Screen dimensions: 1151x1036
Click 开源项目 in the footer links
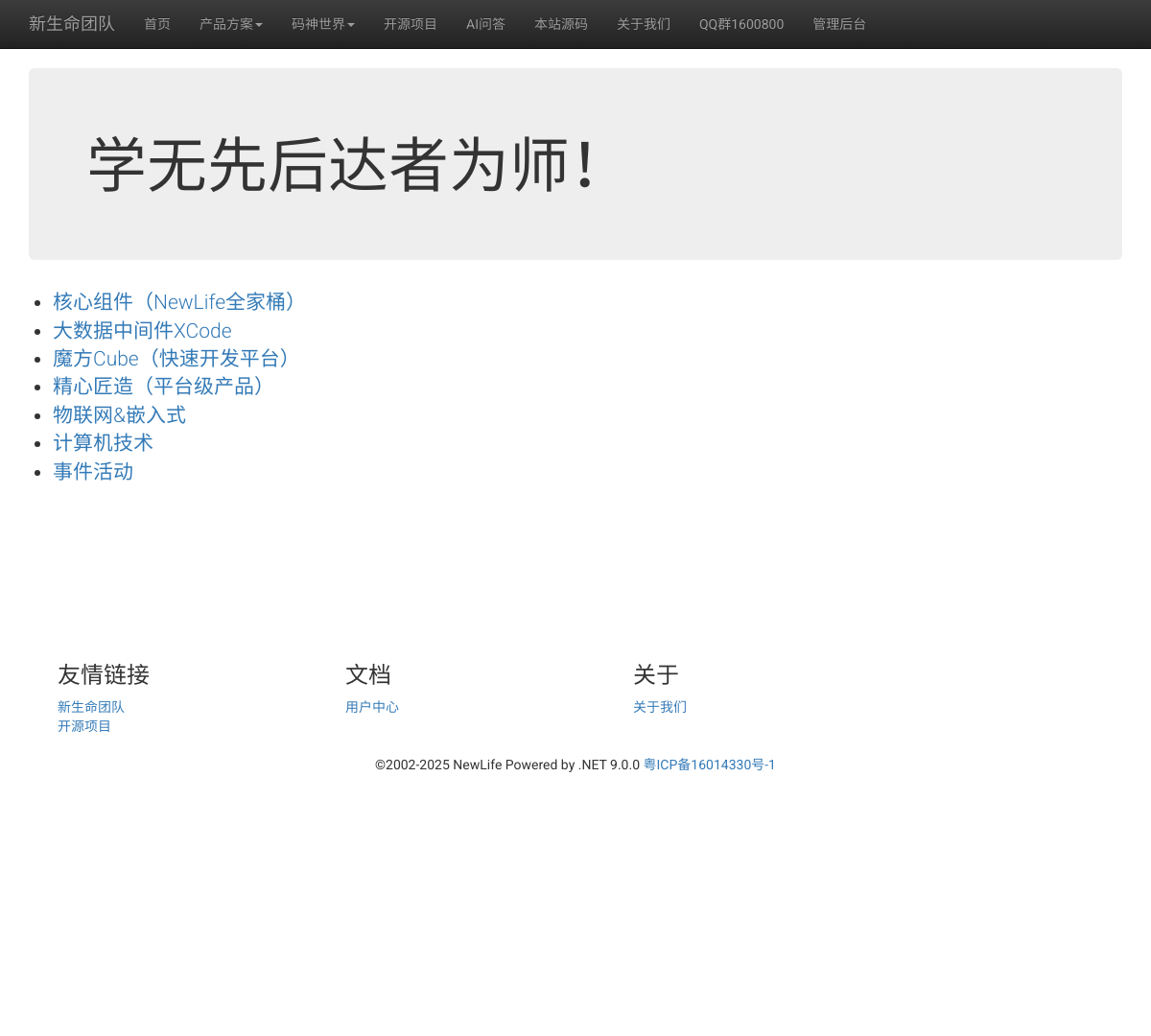pyautogui.click(x=84, y=726)
